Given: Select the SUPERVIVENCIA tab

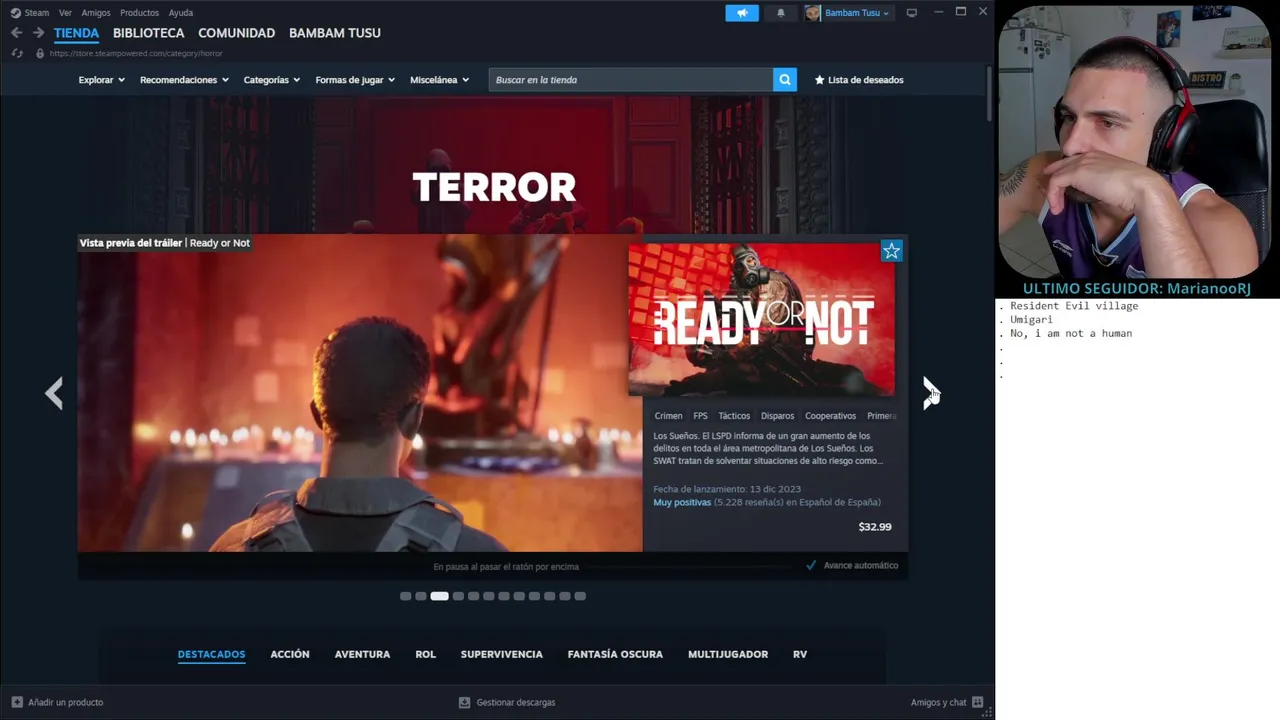Looking at the screenshot, I should tap(502, 654).
